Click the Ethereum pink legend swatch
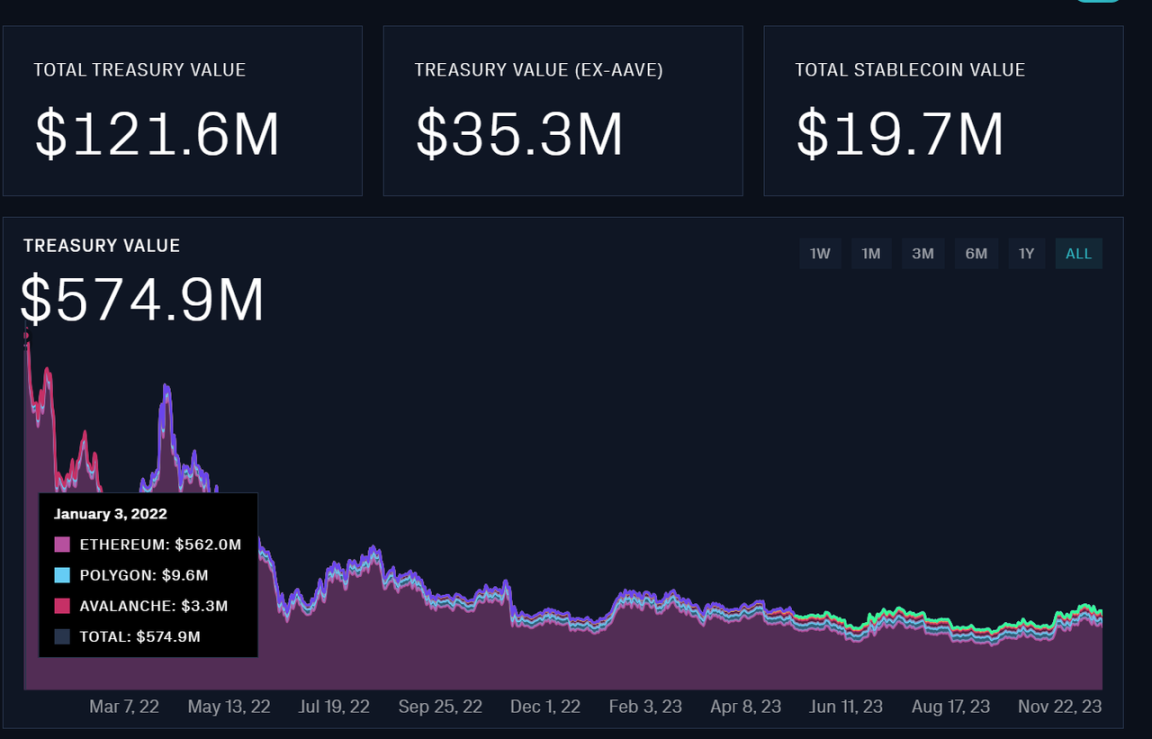The width and height of the screenshot is (1152, 739). 62,544
